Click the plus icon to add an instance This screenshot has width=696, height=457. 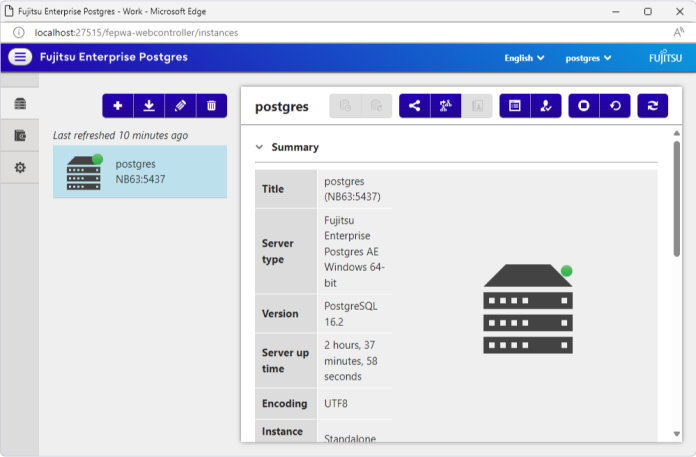(x=118, y=106)
